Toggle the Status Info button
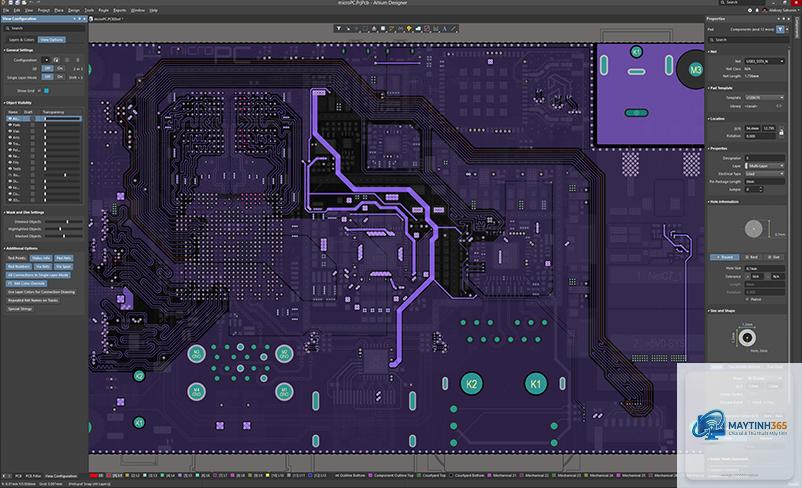Screen dimensions: 802x488 [x=41, y=258]
